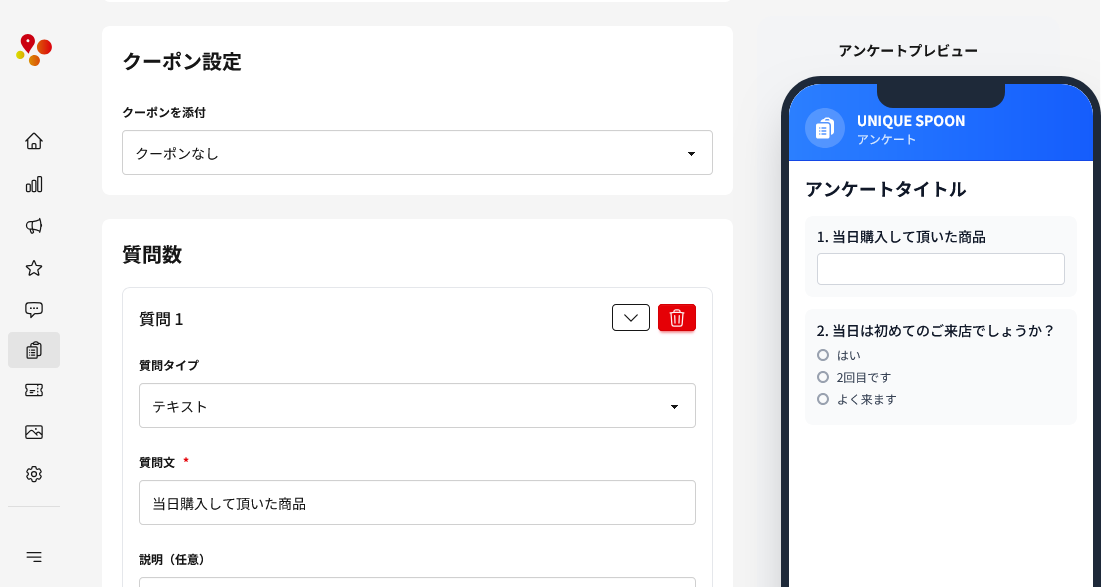Screen dimensions: 1101x587
Task: Select the よく来ます radio option
Action: (823, 399)
